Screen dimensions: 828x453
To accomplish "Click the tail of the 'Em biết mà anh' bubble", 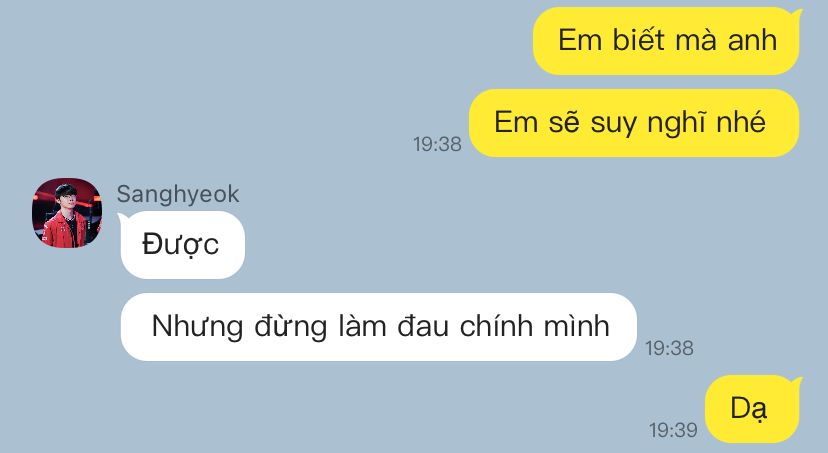I will pyautogui.click(x=795, y=15).
